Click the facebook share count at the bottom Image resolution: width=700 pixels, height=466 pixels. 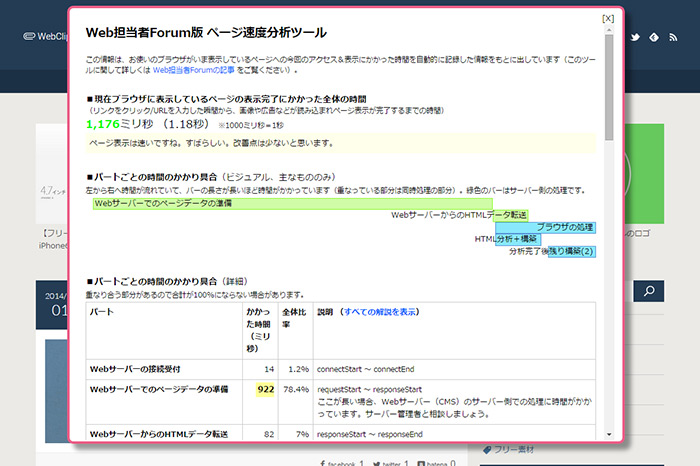[x=342, y=463]
